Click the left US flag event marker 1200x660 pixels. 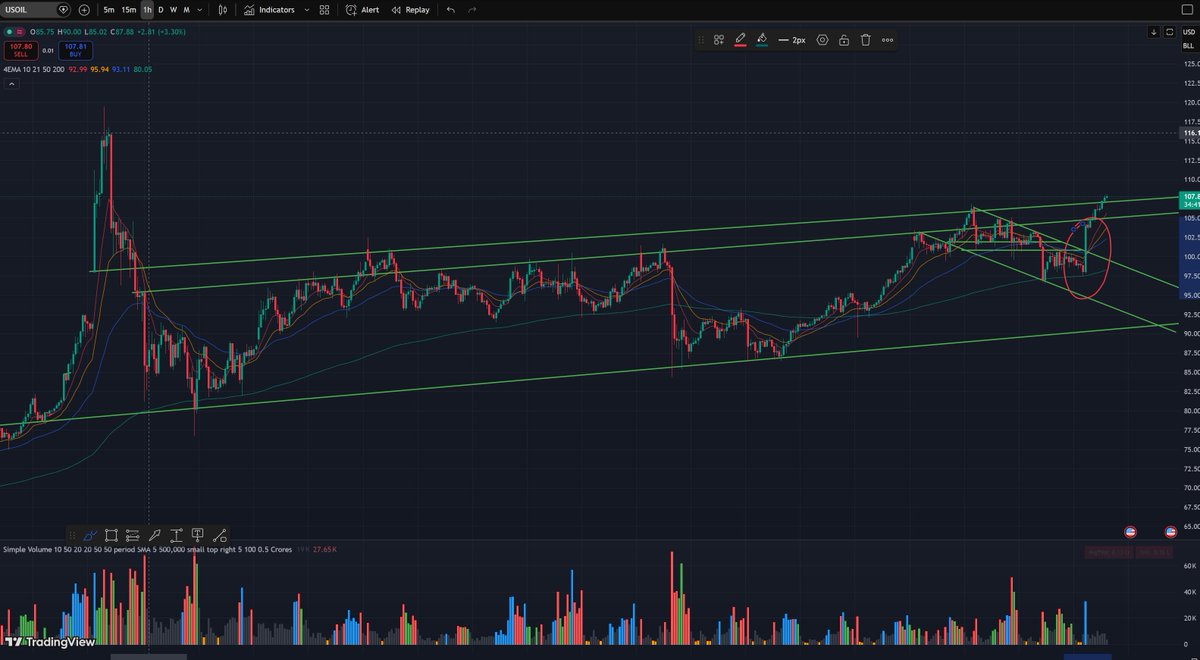[1131, 531]
